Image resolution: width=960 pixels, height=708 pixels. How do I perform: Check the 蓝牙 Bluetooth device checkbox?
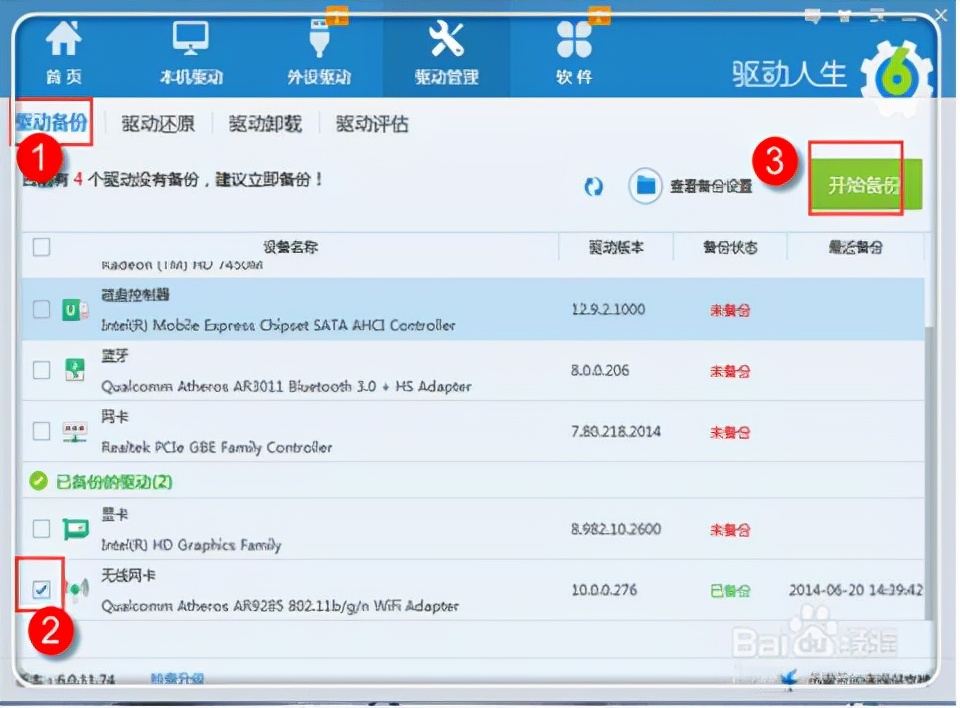click(40, 369)
